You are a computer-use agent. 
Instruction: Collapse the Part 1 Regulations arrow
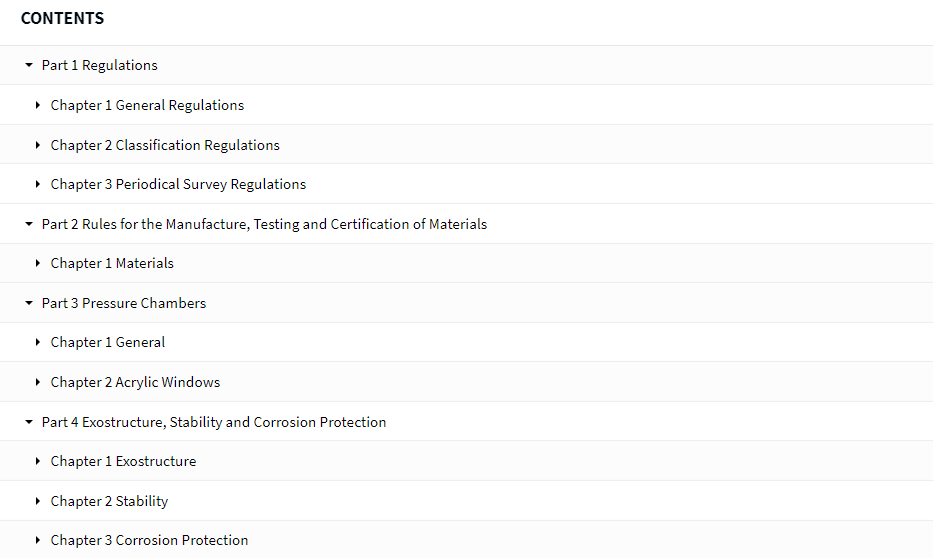click(x=29, y=65)
